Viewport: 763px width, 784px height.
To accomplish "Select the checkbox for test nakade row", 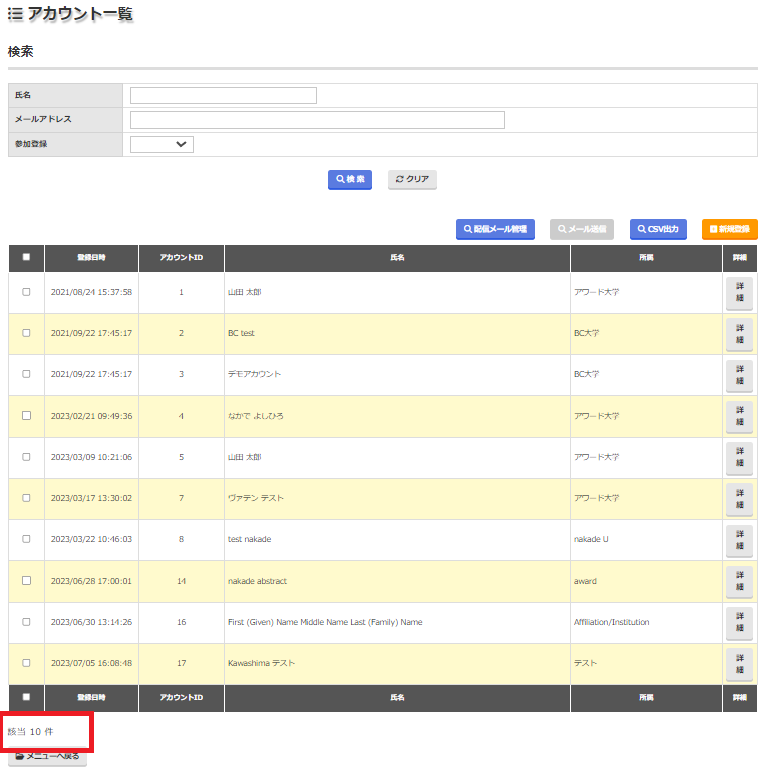I will click(x=26, y=539).
